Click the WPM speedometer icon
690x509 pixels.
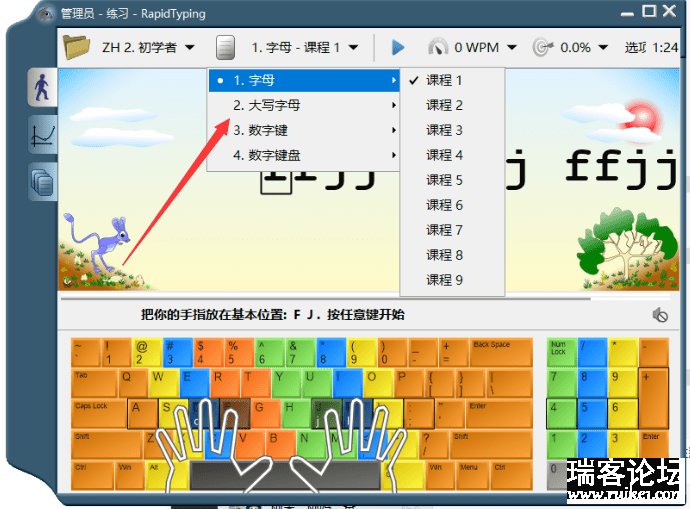[438, 47]
